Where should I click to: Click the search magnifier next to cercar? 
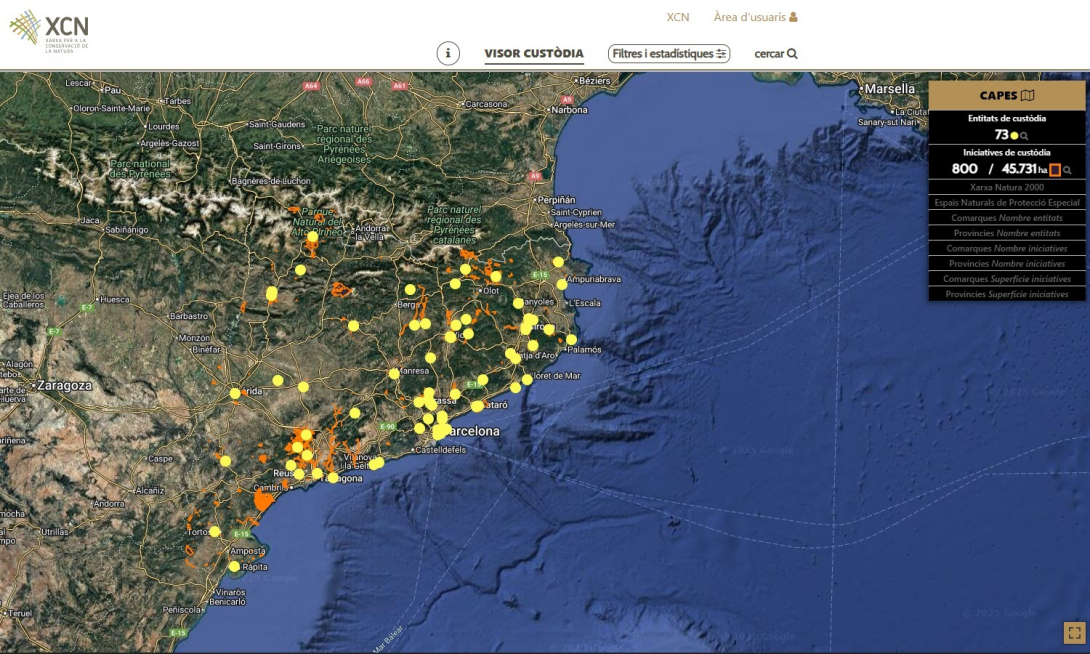792,54
